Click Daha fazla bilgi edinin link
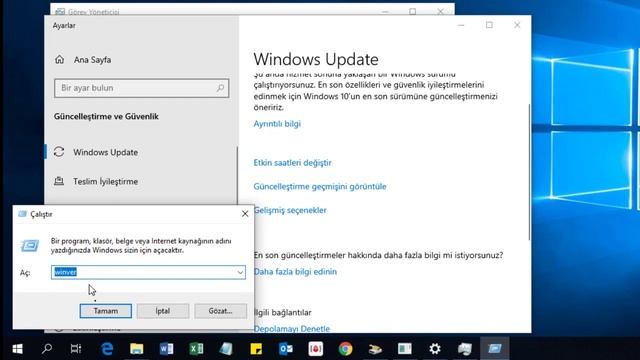 (x=296, y=271)
